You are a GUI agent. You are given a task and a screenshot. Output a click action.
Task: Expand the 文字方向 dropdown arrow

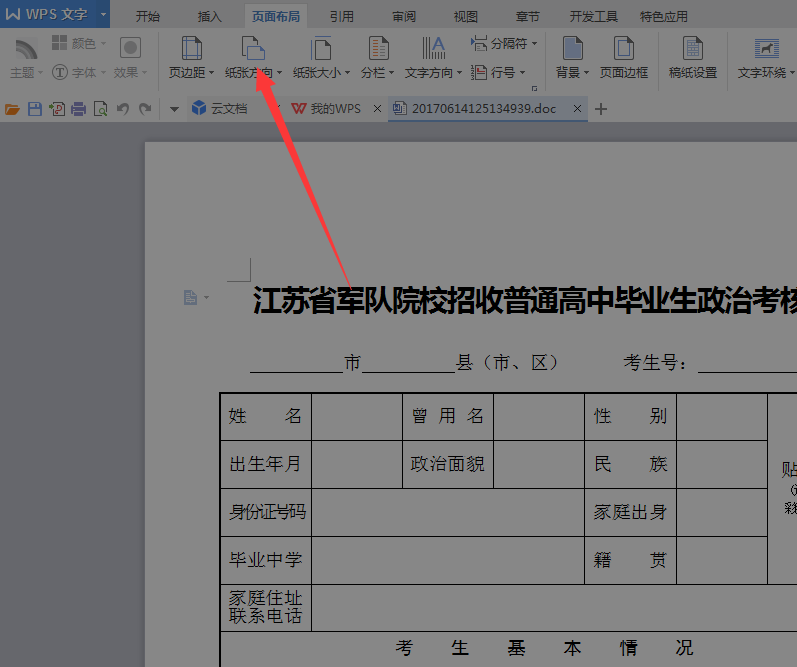459,73
